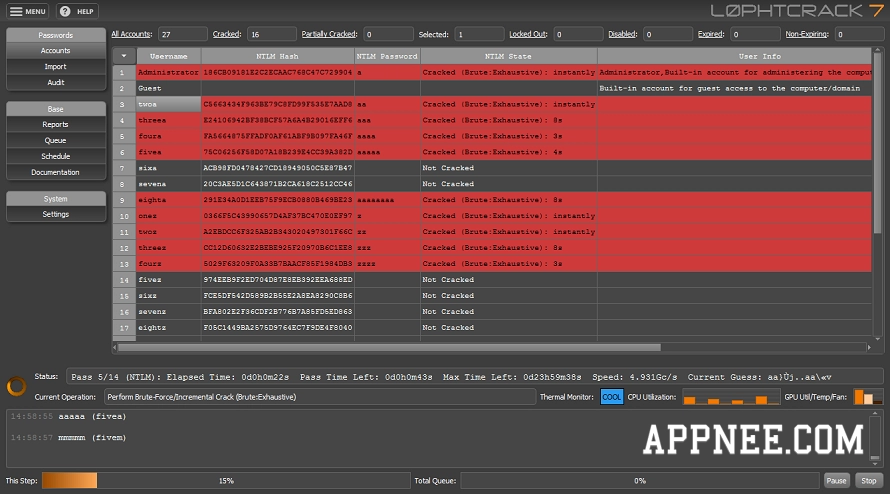Open the hamburger MENU button
Viewport: 890px width, 494px height.
point(28,11)
